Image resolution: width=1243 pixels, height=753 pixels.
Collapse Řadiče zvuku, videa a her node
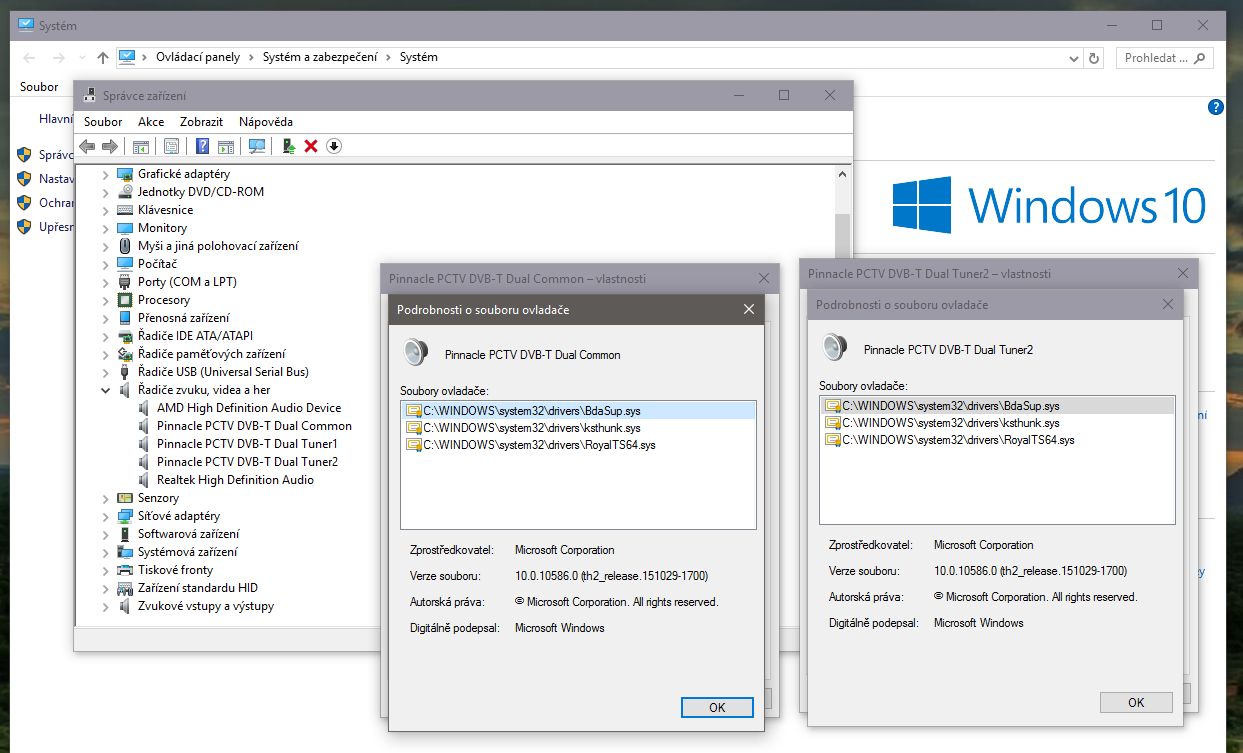(106, 390)
